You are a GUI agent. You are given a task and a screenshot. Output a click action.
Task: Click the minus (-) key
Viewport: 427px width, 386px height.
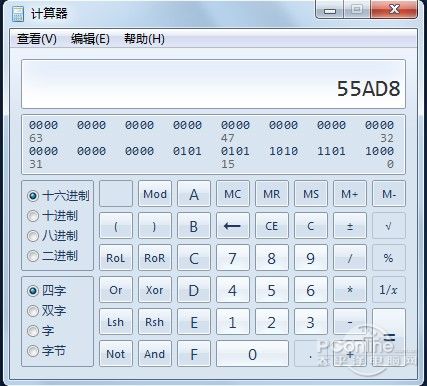coord(350,322)
